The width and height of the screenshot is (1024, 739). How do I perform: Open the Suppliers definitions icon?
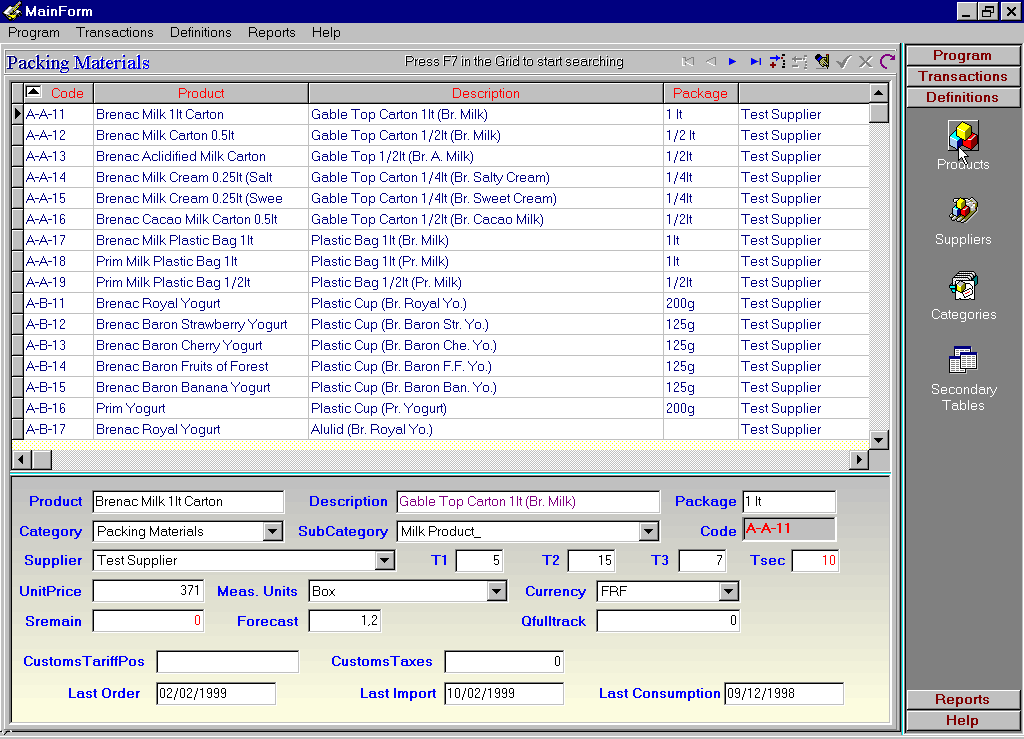tap(963, 211)
